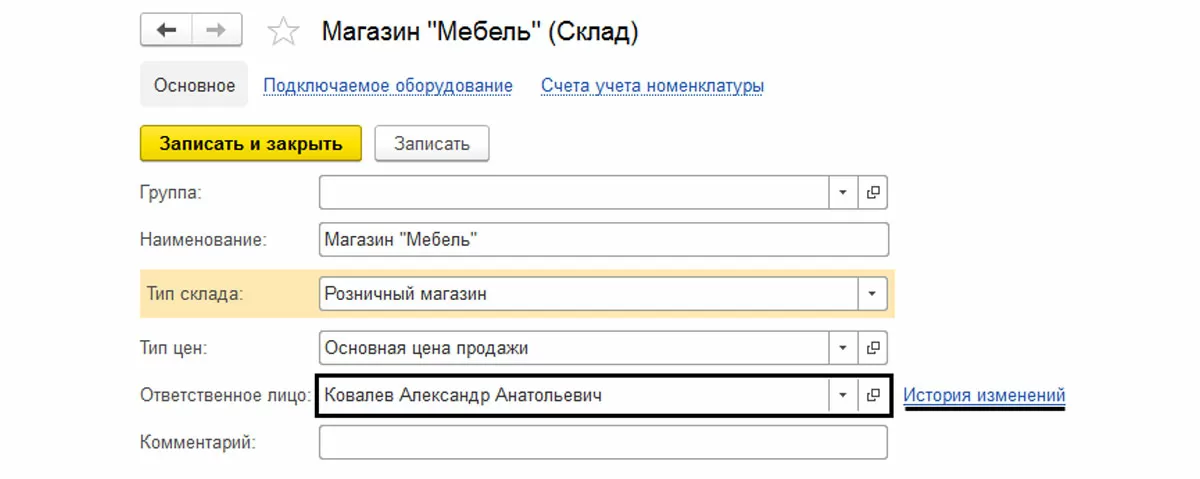Switch to the Основное tab
This screenshot has width=1200, height=479.
pyautogui.click(x=194, y=86)
